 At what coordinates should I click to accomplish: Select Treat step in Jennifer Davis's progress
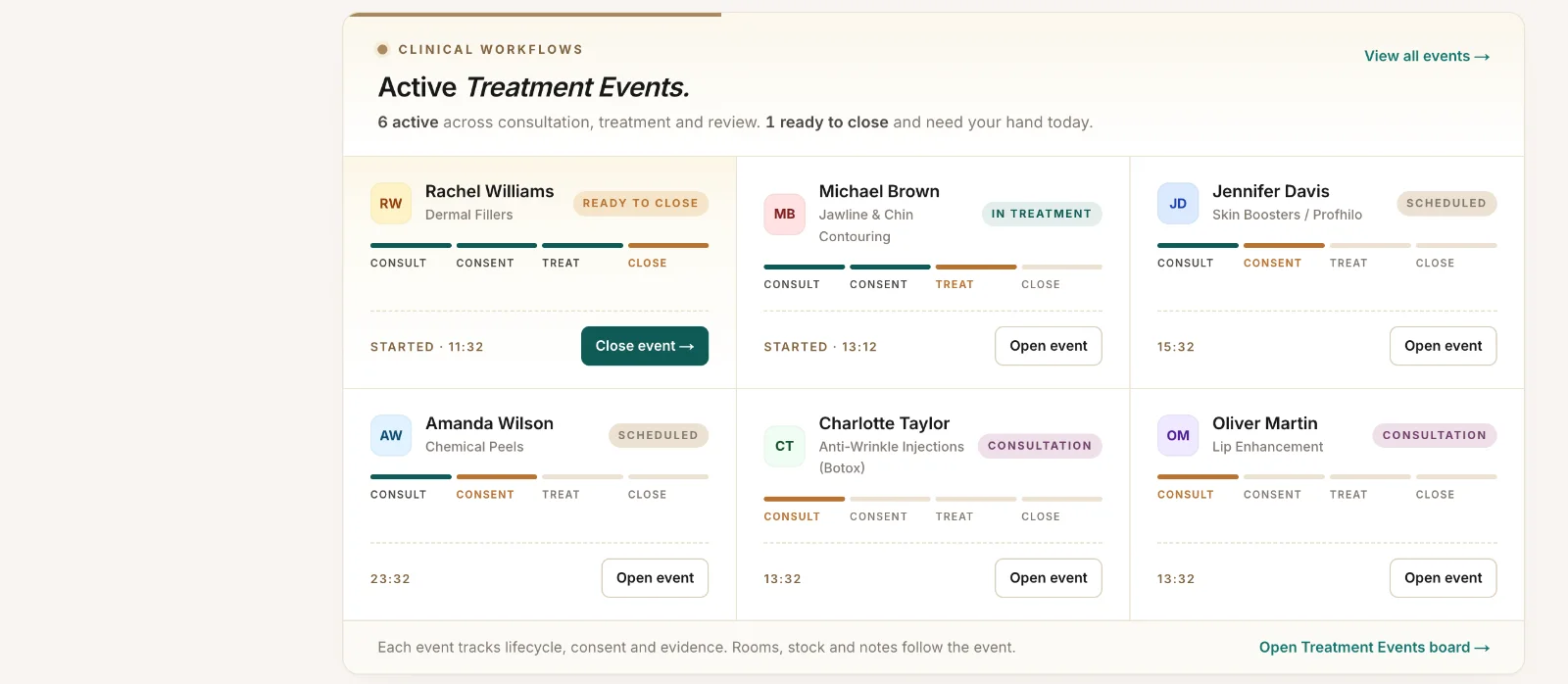coord(1370,257)
